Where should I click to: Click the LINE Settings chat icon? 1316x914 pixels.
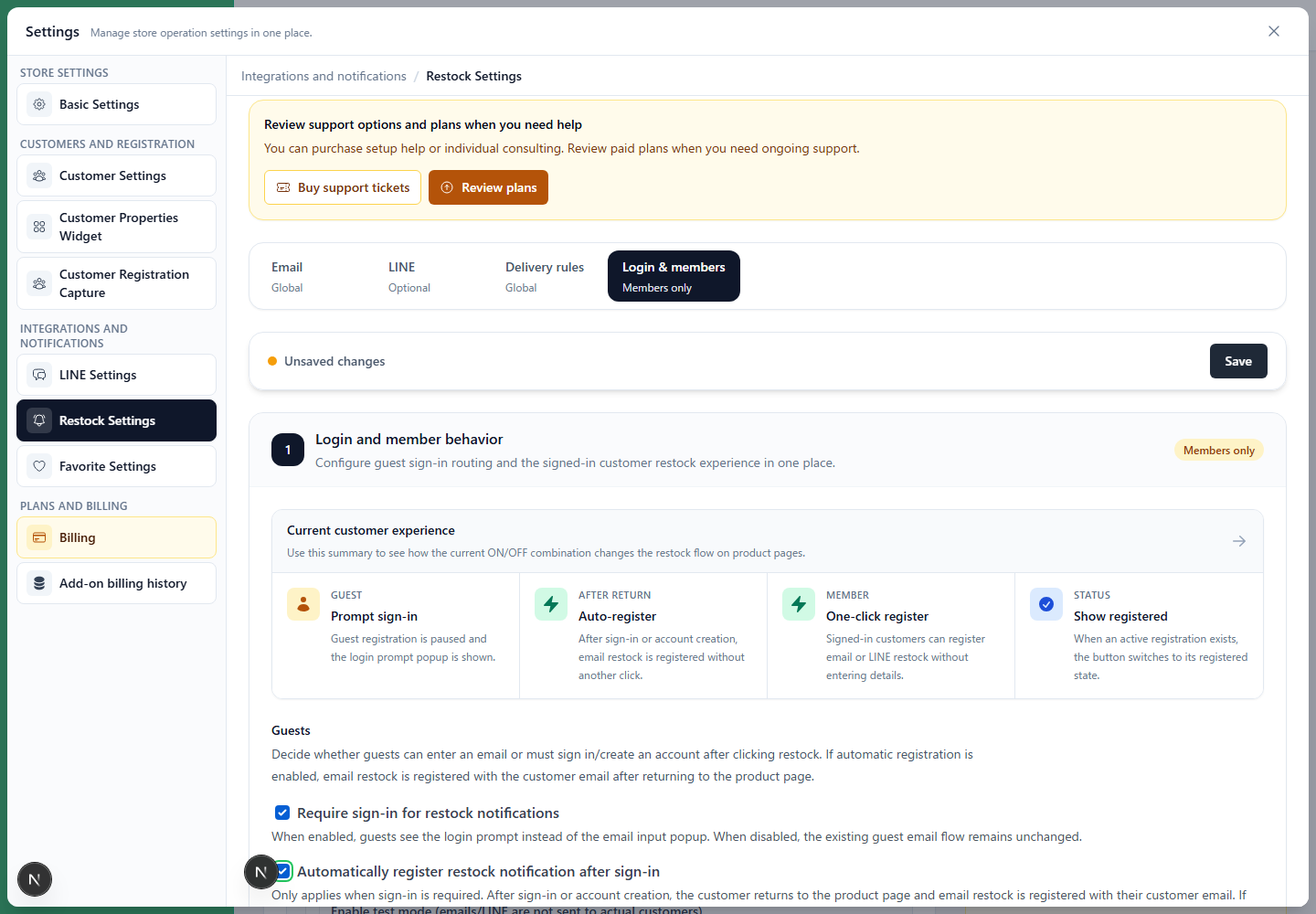(x=39, y=375)
